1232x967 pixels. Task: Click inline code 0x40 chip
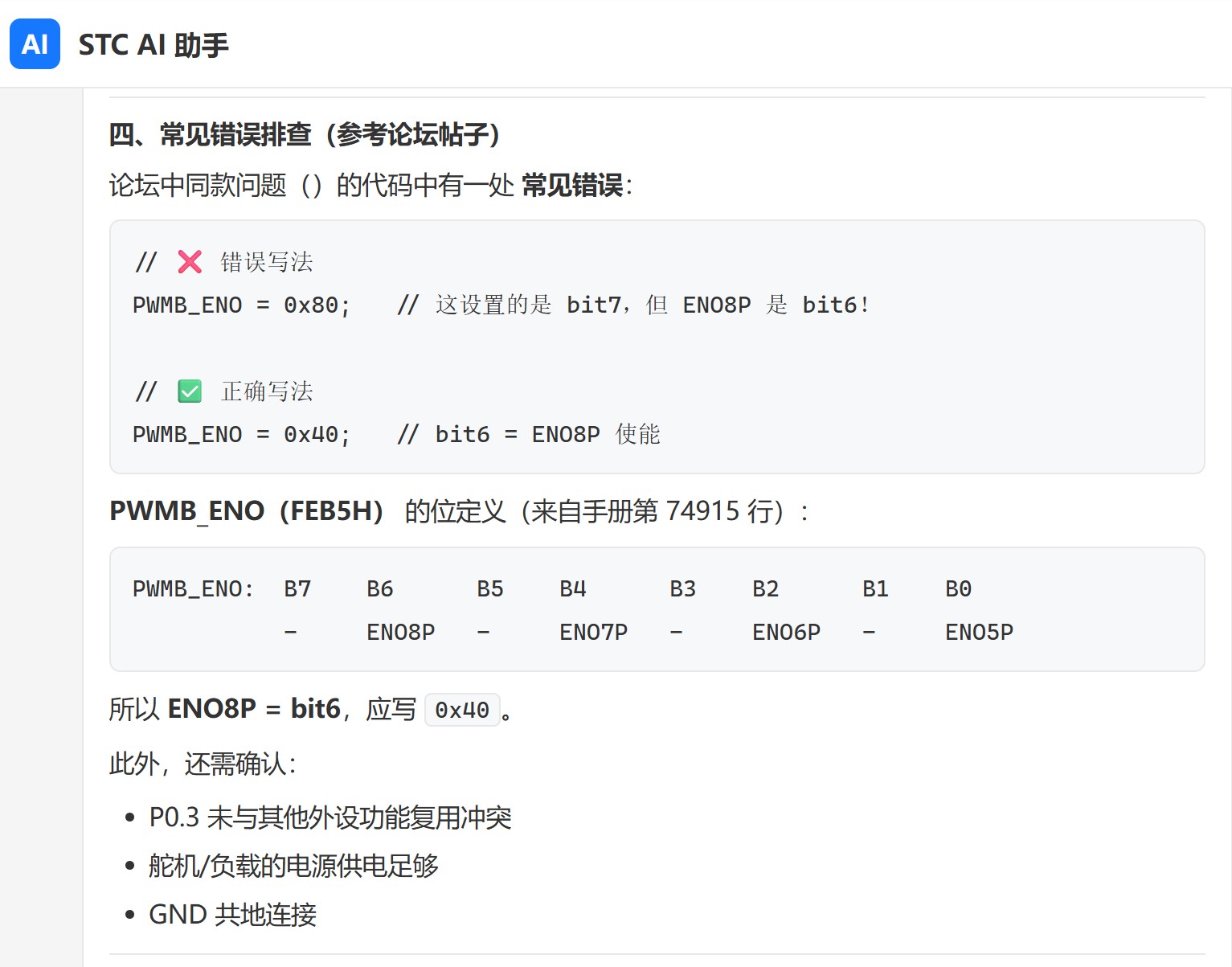pos(462,710)
